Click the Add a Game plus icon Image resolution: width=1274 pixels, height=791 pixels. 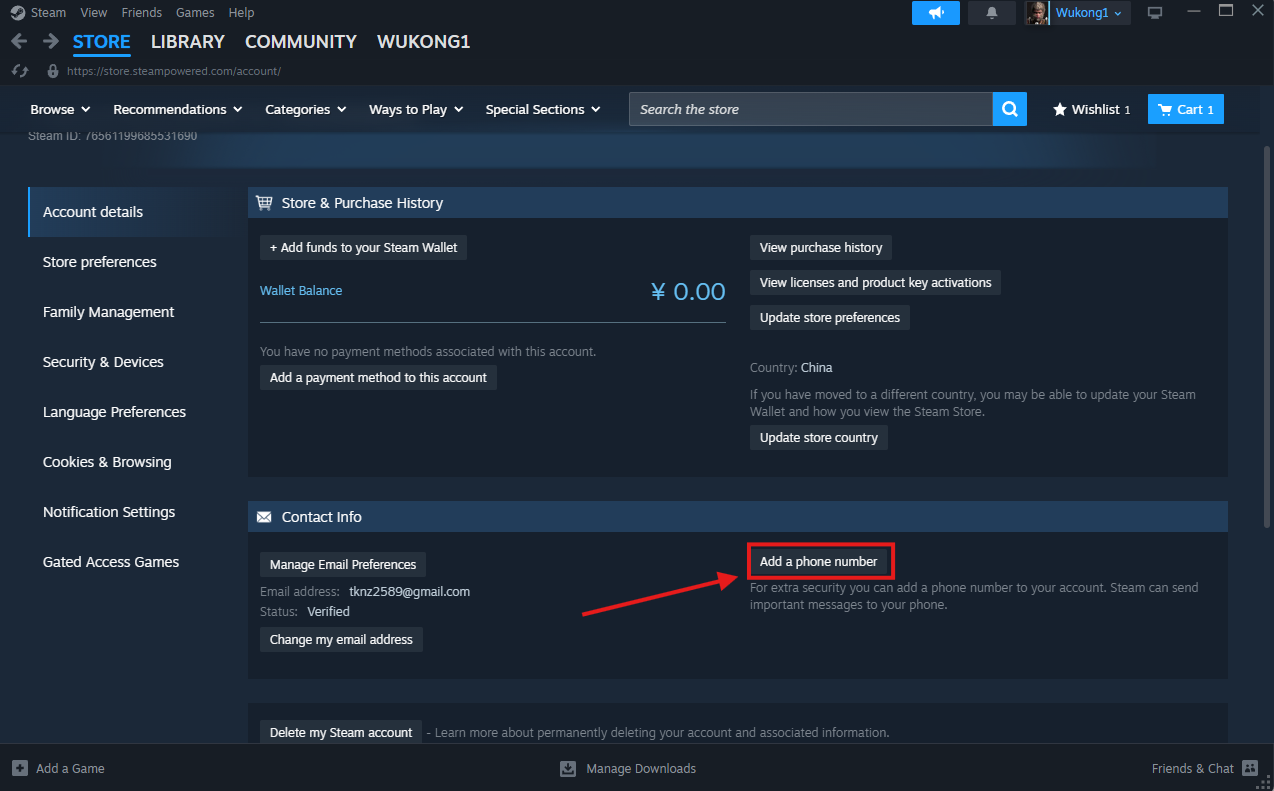(20, 768)
